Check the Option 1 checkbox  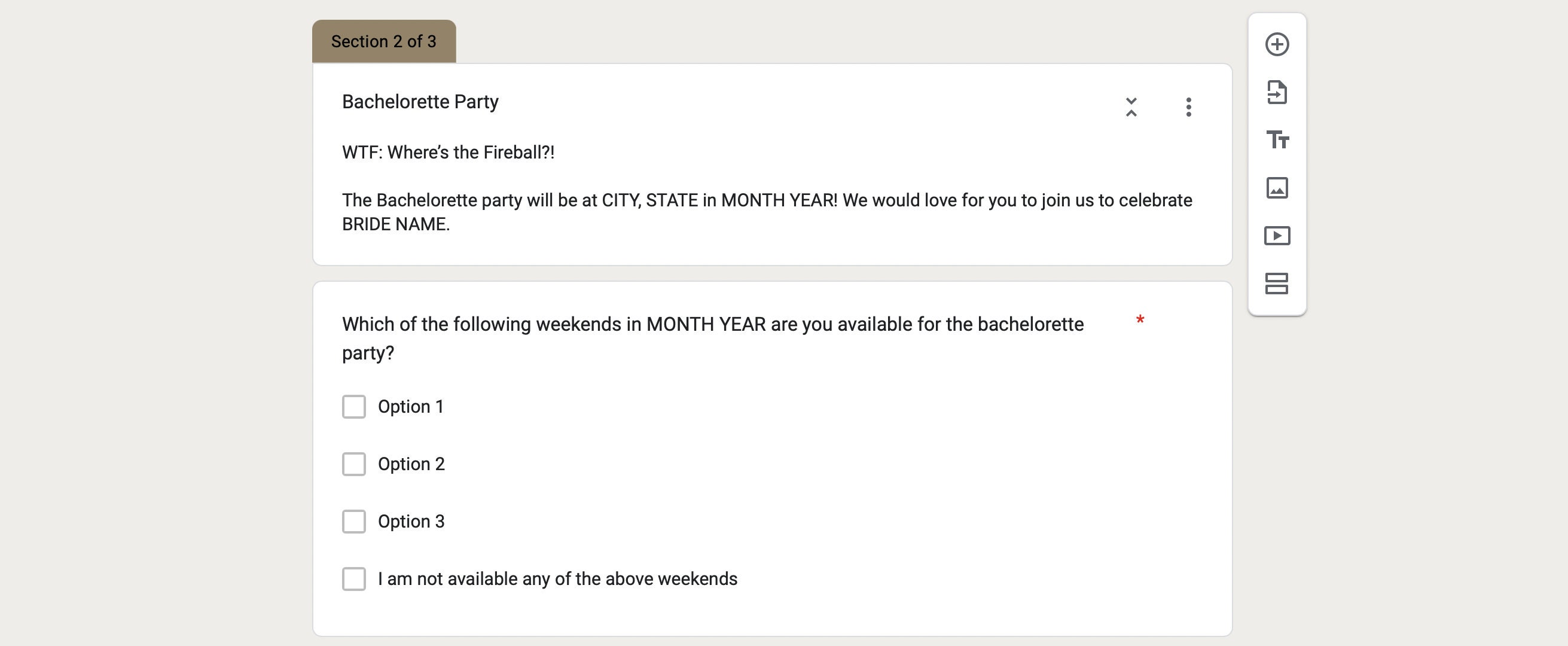pos(353,407)
